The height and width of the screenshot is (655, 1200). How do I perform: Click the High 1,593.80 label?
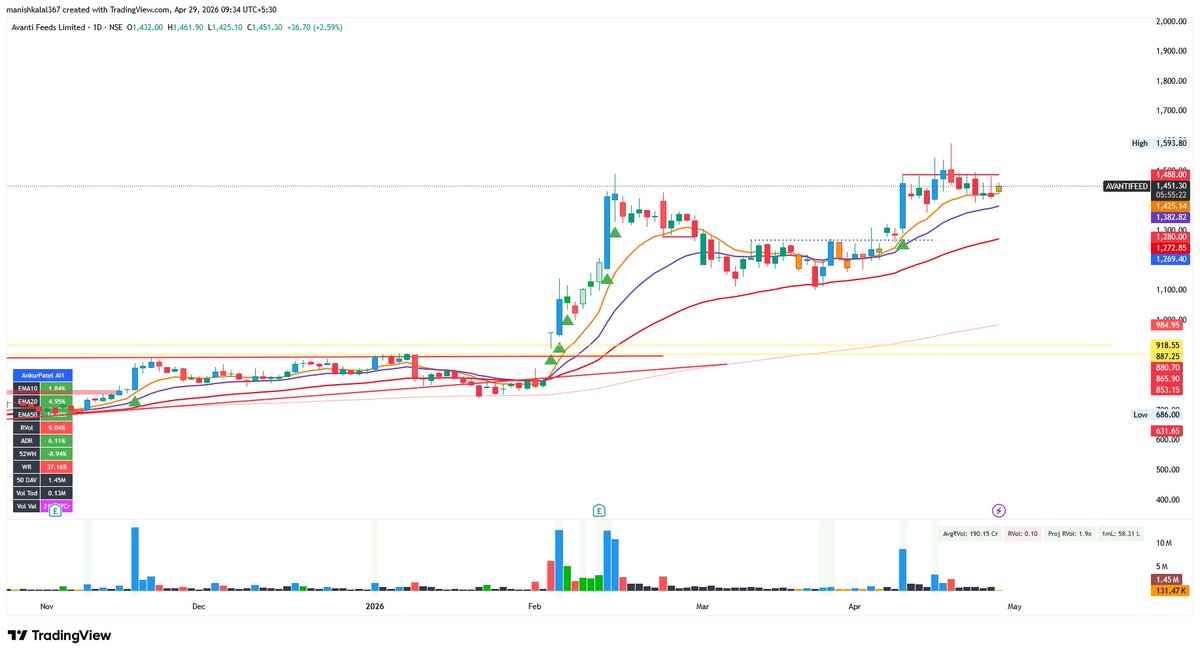[x=1160, y=143]
